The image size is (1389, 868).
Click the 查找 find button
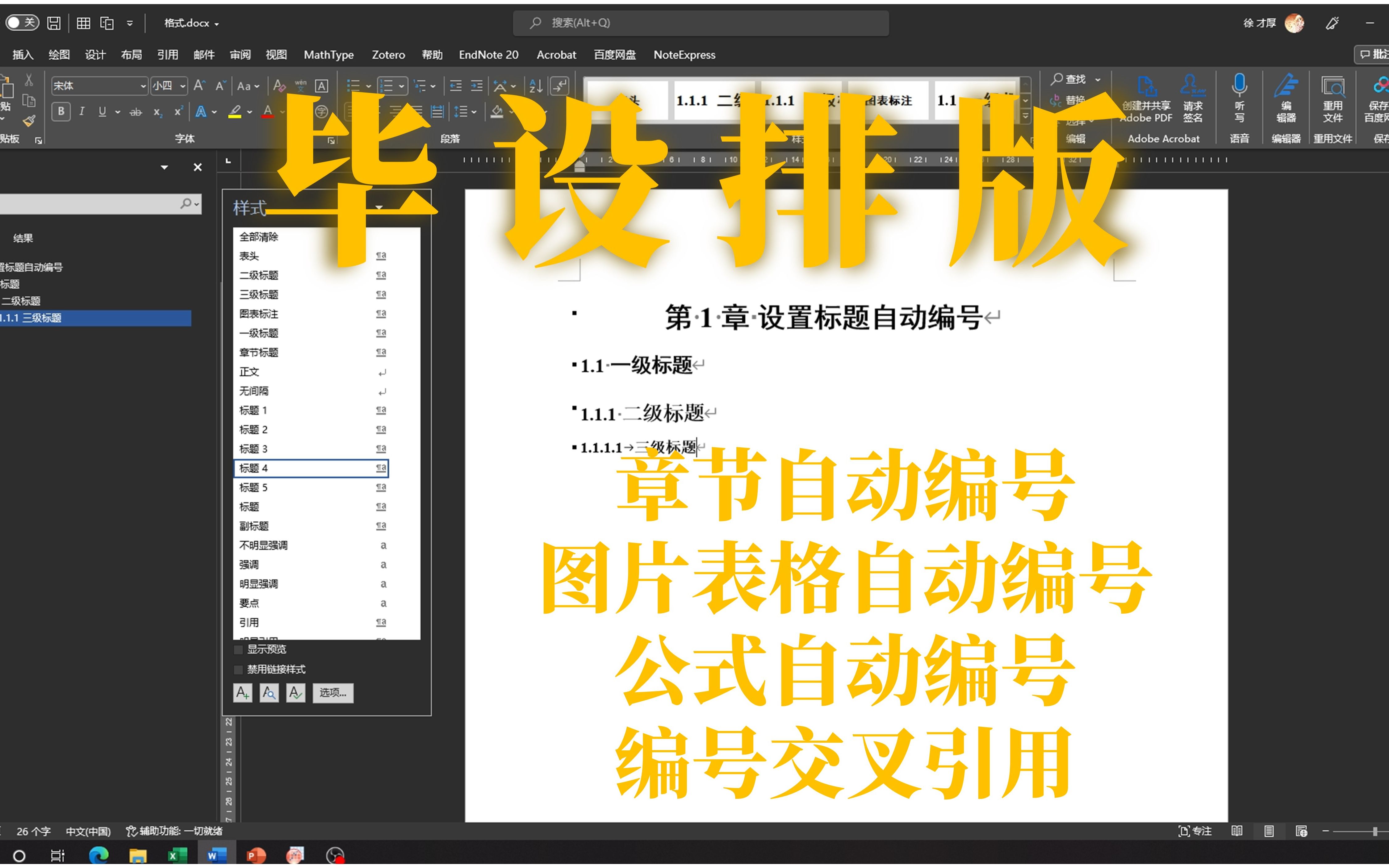1069,79
